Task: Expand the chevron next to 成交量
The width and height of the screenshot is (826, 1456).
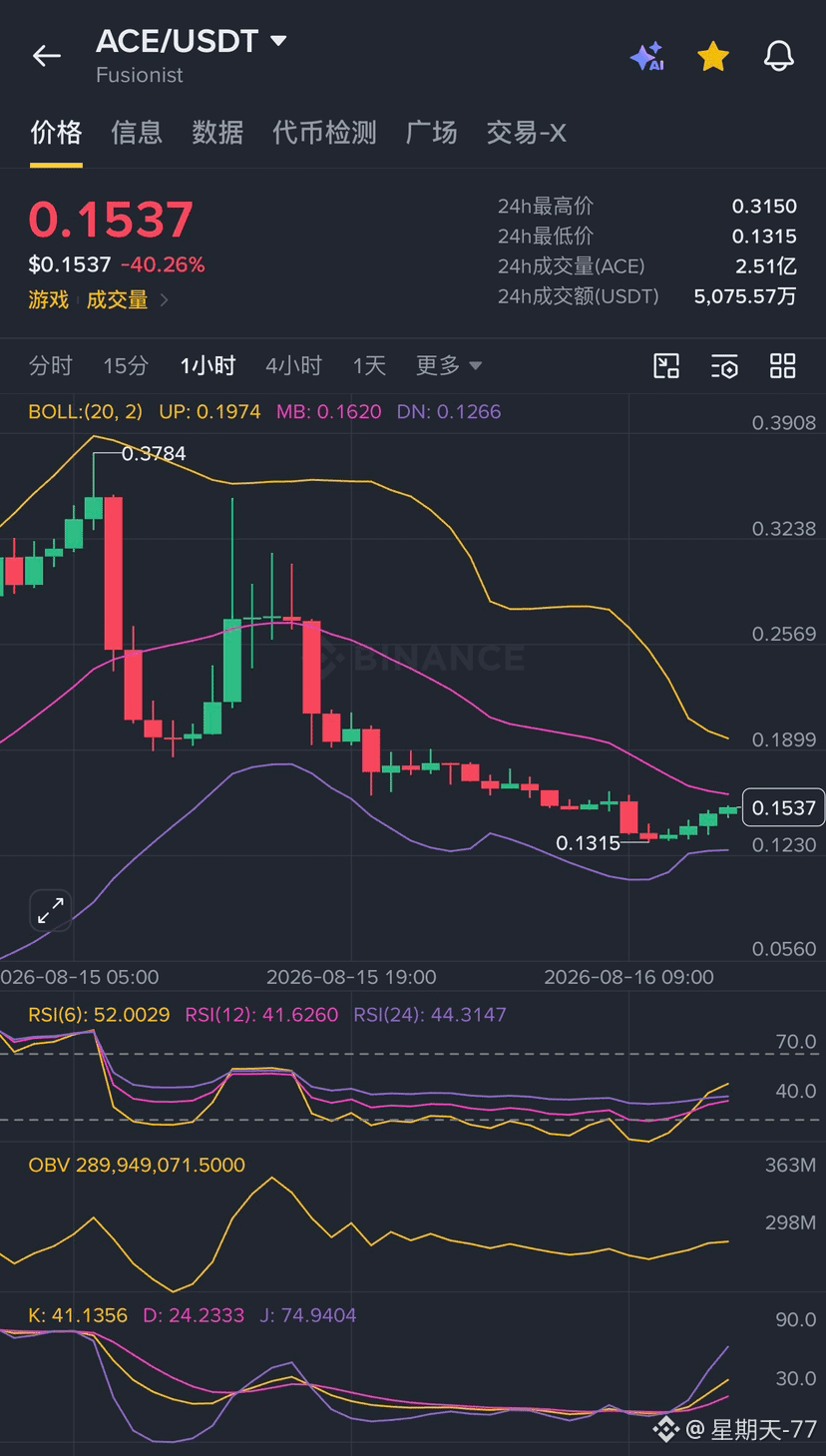Action: pyautogui.click(x=164, y=299)
